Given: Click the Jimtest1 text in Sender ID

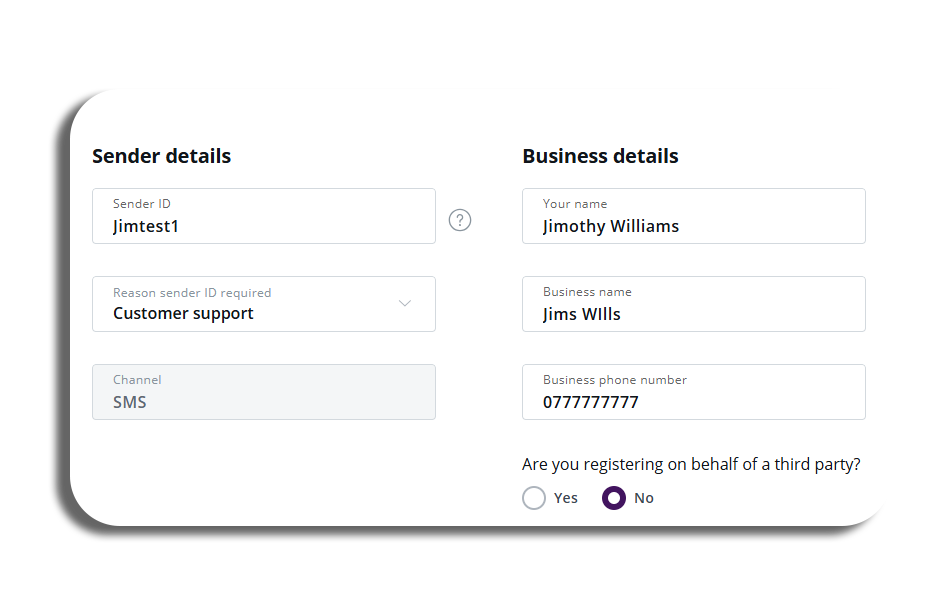Looking at the screenshot, I should pyautogui.click(x=146, y=226).
